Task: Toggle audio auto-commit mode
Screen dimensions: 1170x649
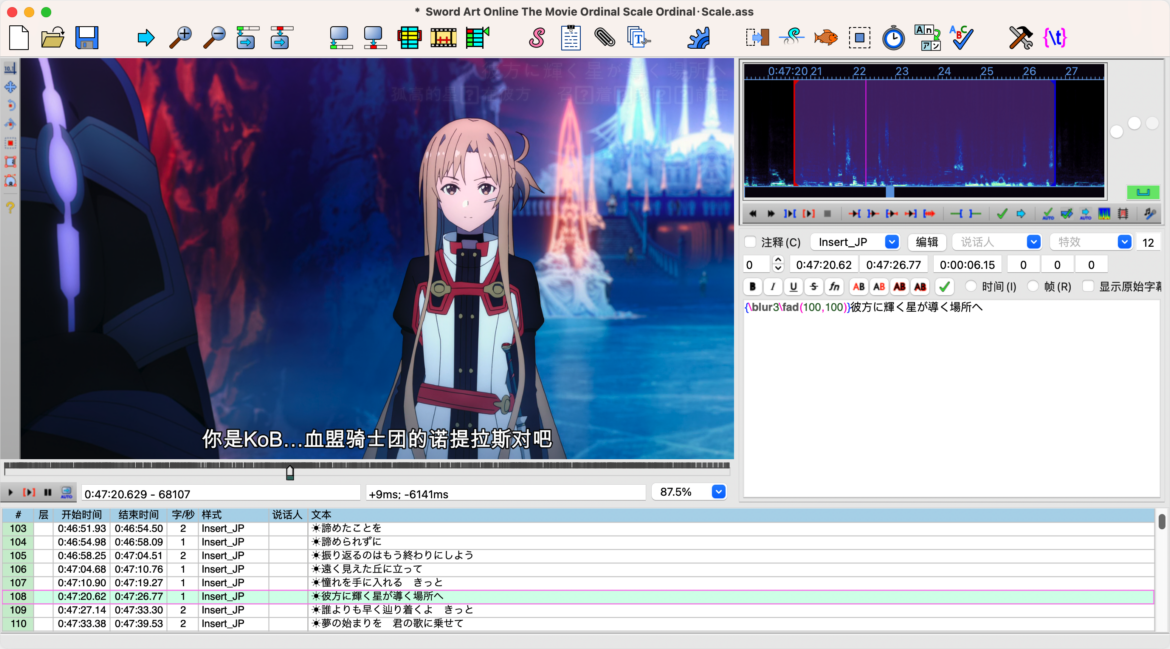Action: tap(1048, 214)
